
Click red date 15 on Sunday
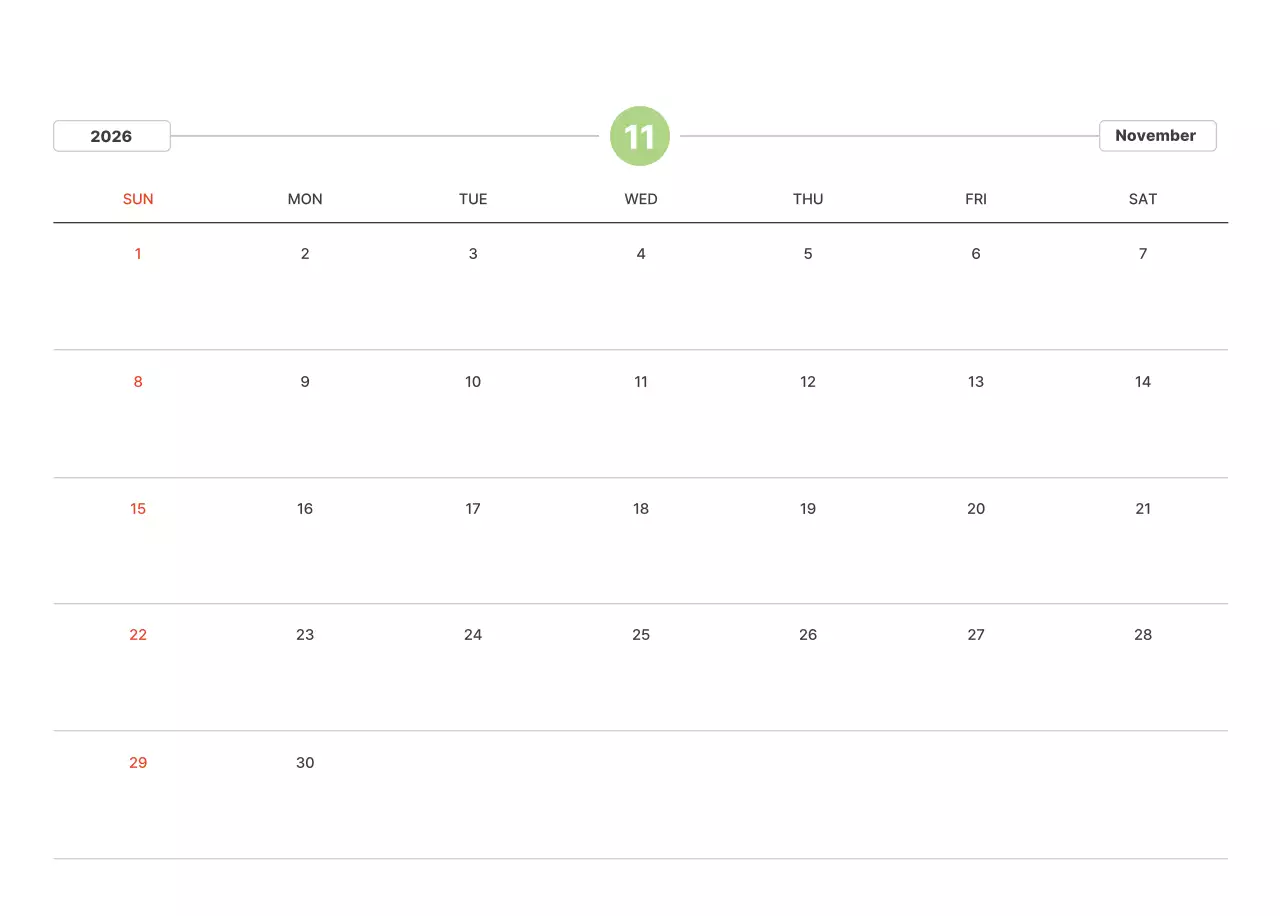tap(138, 509)
